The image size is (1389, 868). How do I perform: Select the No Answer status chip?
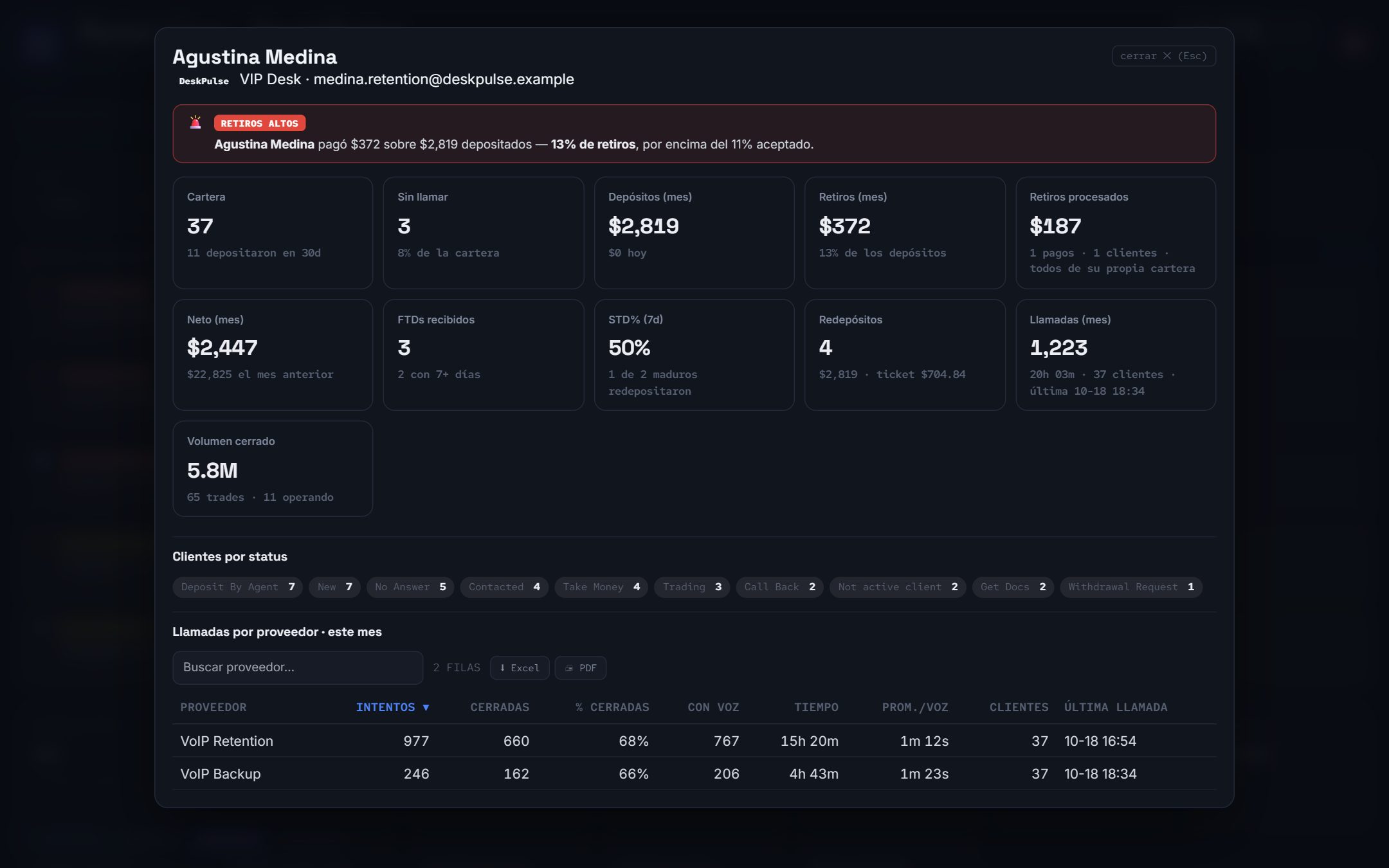pyautogui.click(x=410, y=587)
